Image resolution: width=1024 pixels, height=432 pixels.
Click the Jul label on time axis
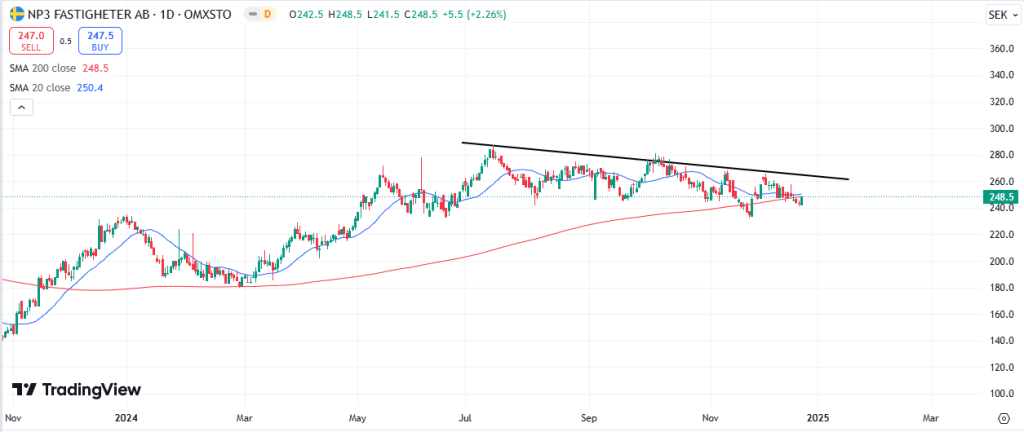click(465, 417)
